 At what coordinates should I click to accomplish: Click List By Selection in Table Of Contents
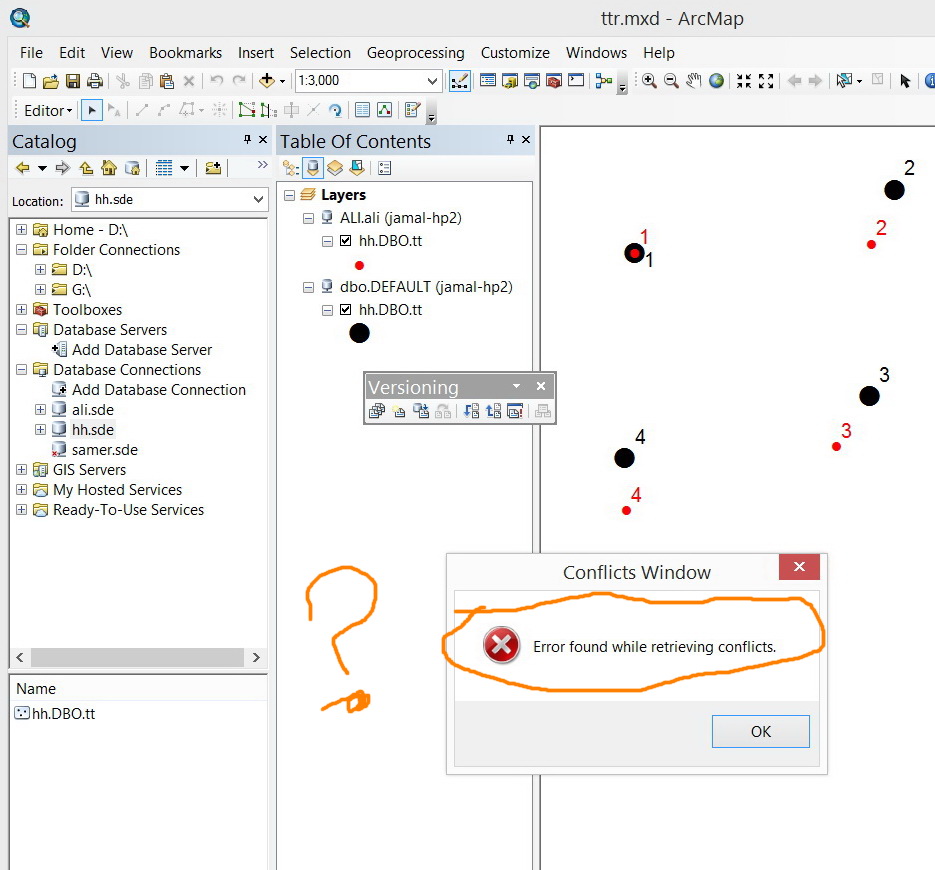[x=357, y=168]
